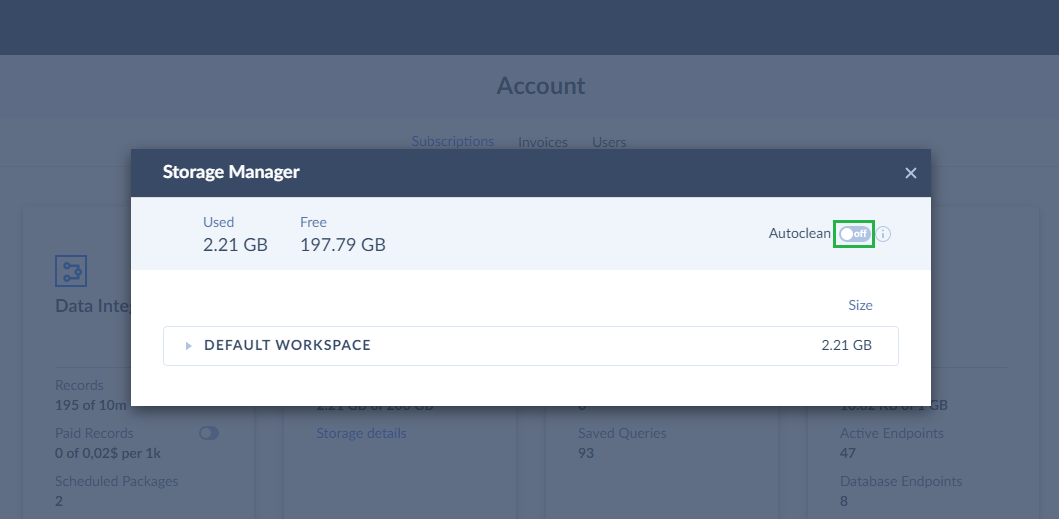1059x519 pixels.
Task: Click the 2.21 GB workspace size value
Action: 846,345
